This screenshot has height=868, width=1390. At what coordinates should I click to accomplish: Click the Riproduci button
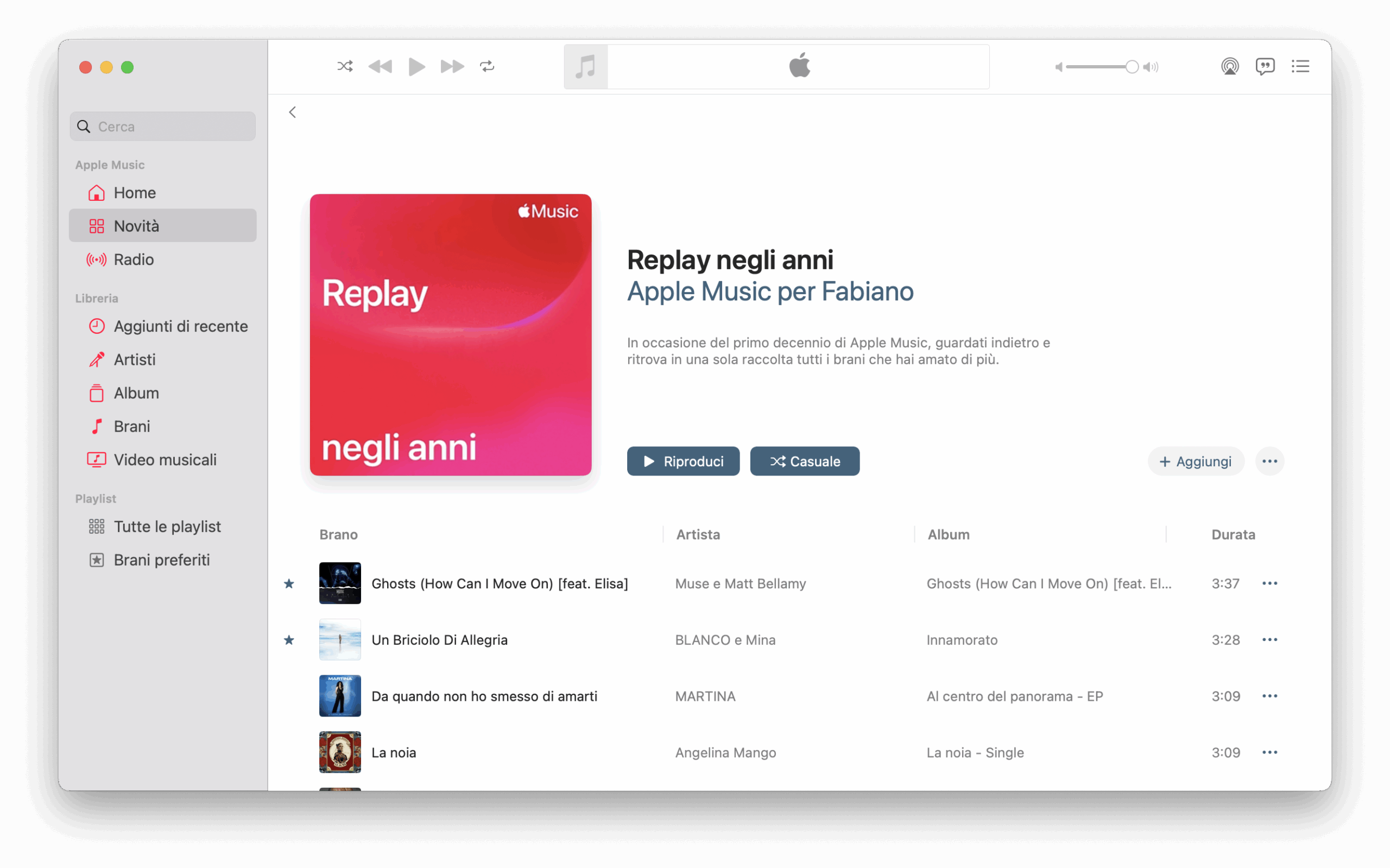[x=683, y=461]
